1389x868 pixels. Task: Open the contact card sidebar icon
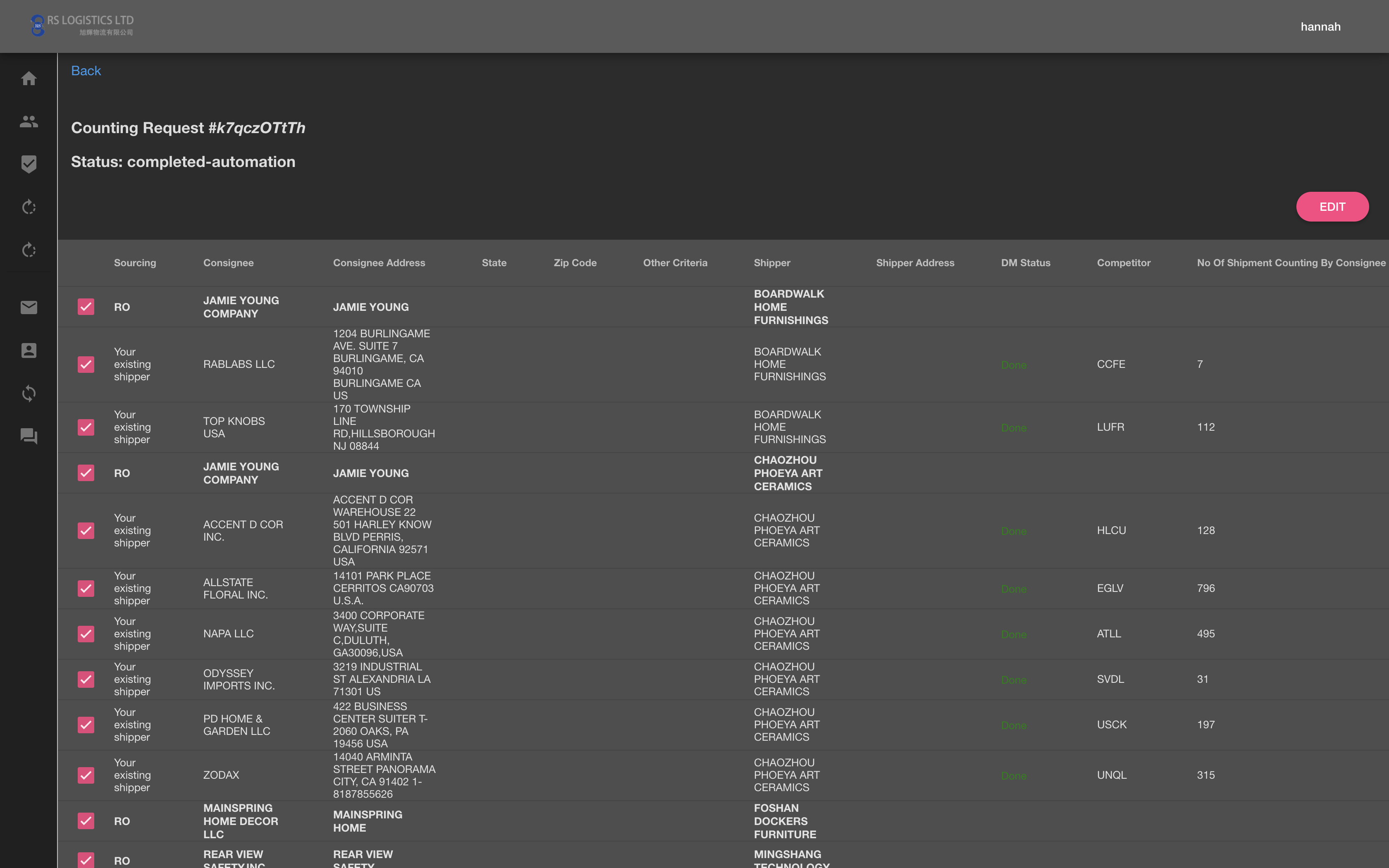click(x=29, y=350)
